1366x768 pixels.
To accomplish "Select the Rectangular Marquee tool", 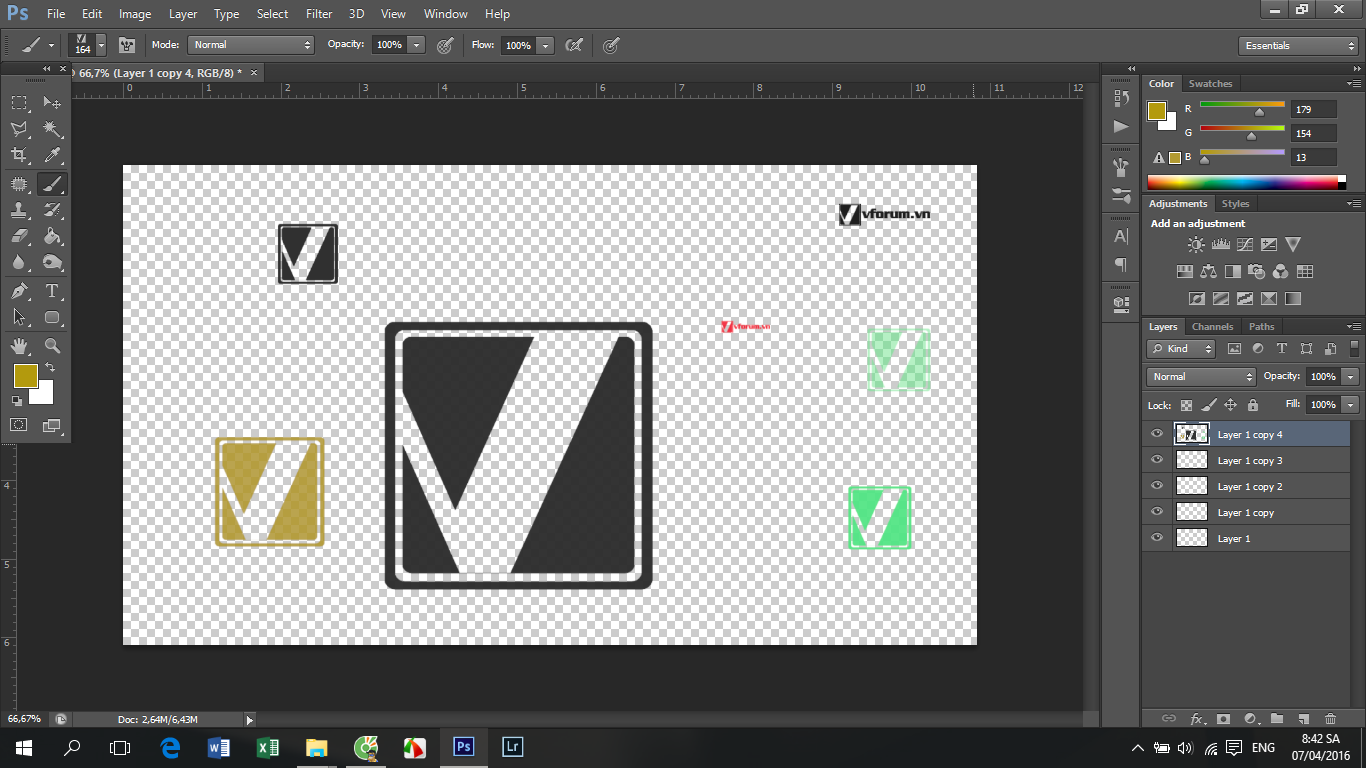I will [x=19, y=103].
